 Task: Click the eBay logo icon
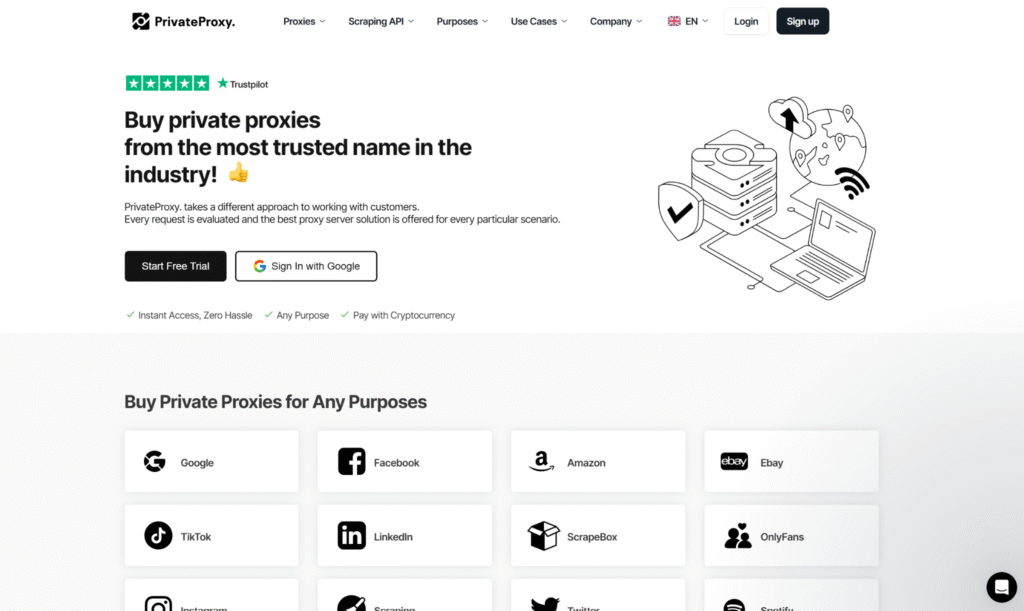734,461
